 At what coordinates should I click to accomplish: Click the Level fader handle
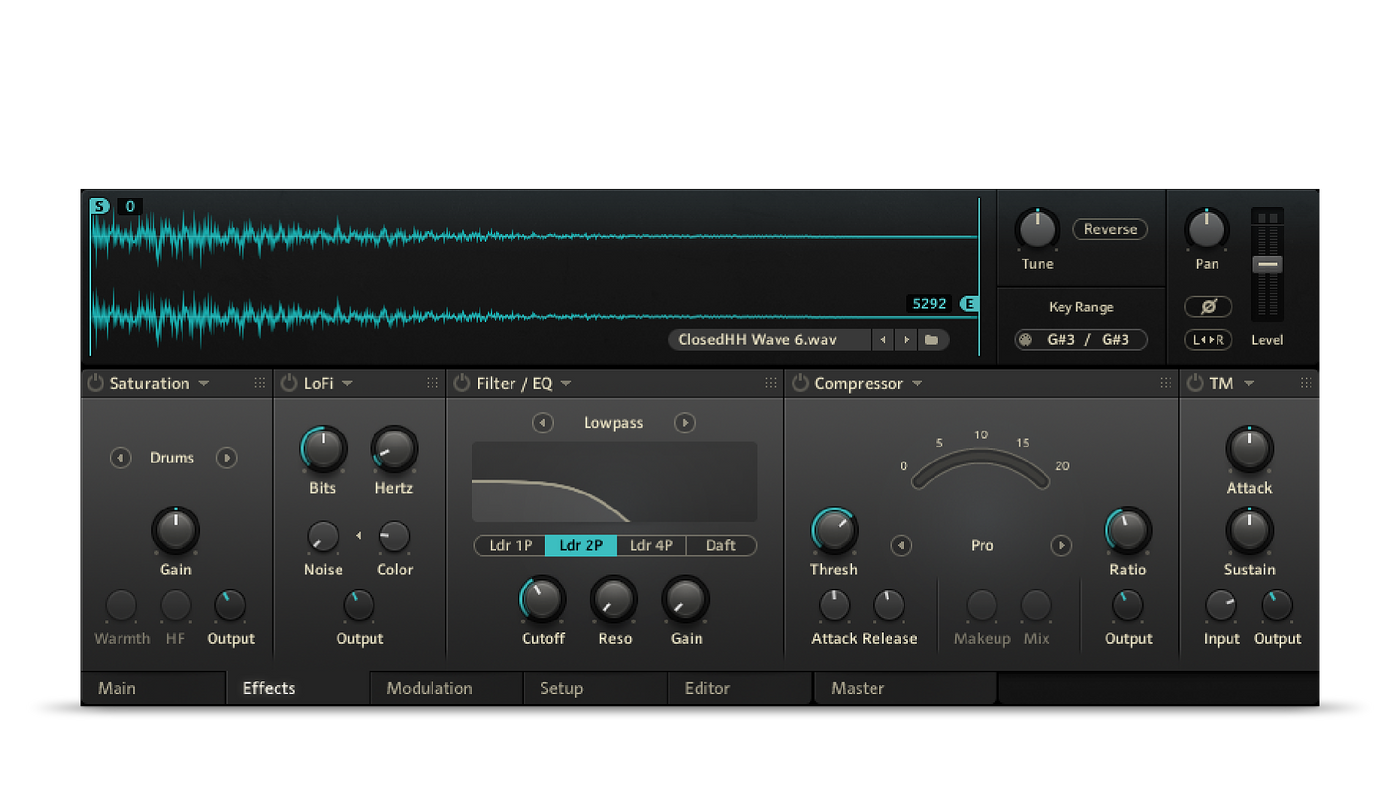1267,265
